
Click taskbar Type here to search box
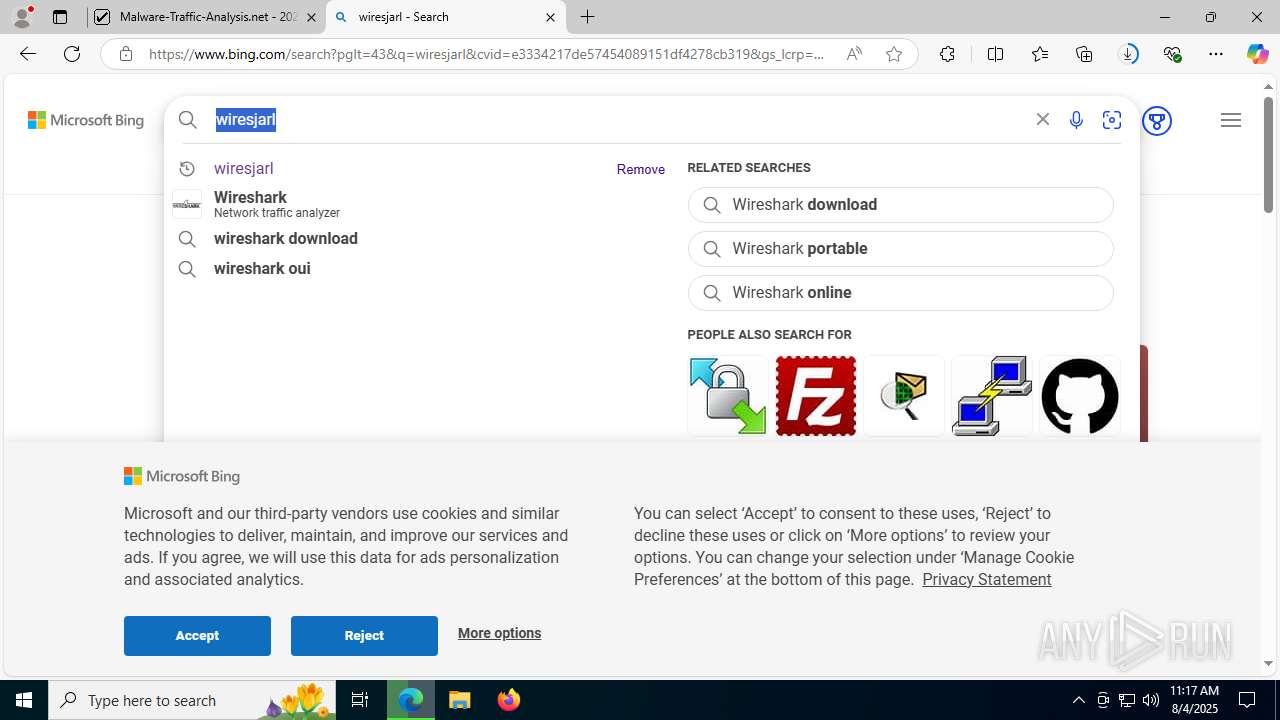coord(192,700)
